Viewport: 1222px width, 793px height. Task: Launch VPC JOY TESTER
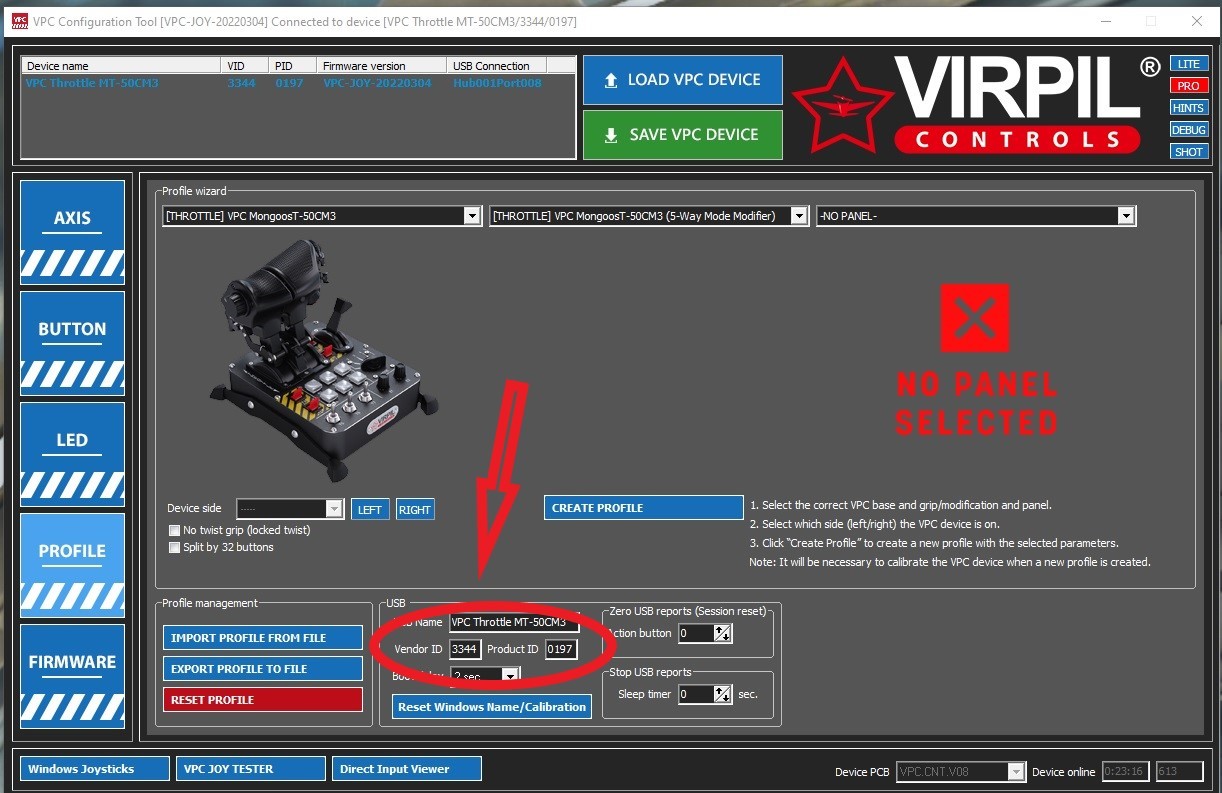(251, 769)
